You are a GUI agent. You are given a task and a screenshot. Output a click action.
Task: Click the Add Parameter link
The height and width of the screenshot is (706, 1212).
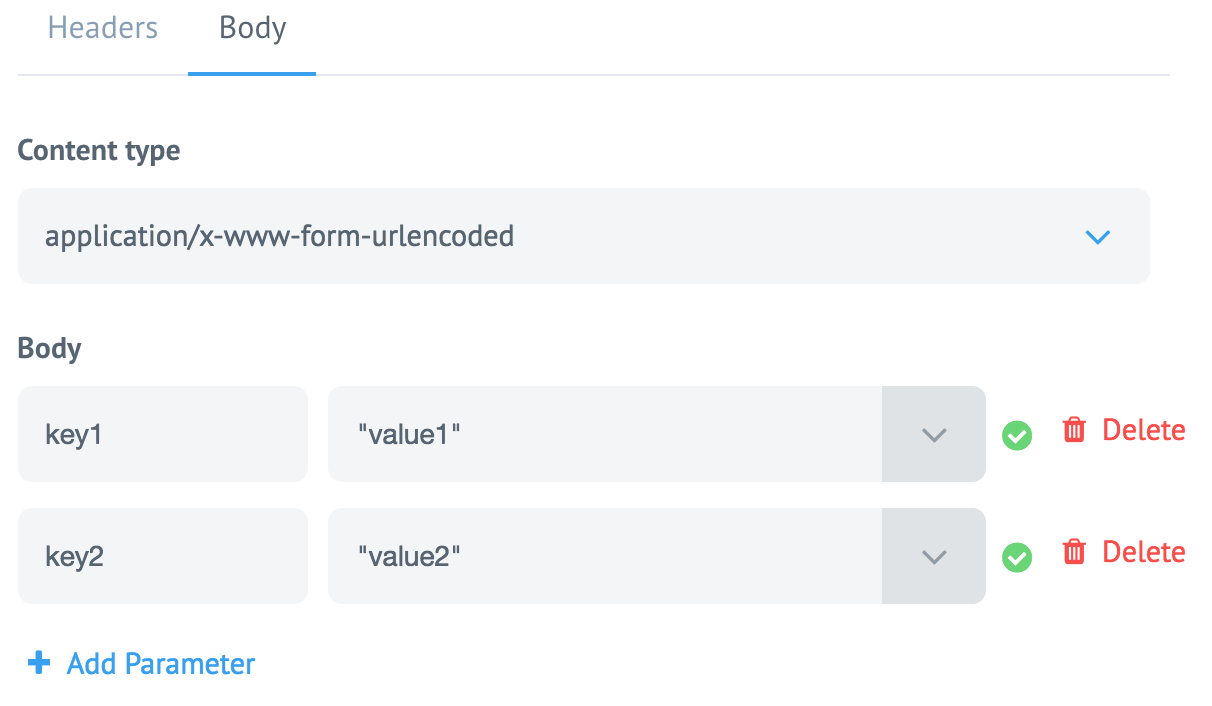[161, 664]
